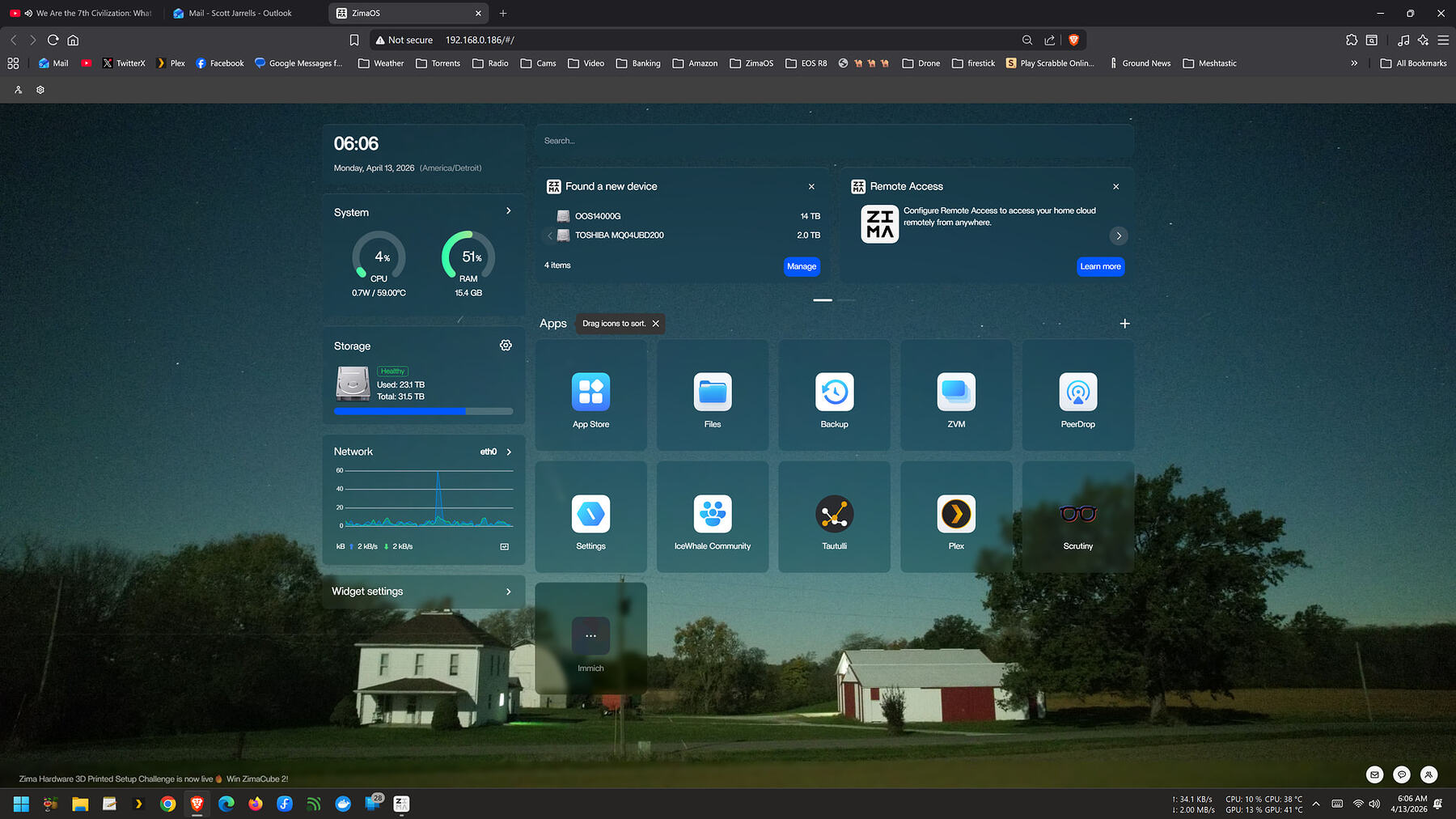Open the App Store app
Viewport: 1456px width, 819px height.
tap(590, 396)
